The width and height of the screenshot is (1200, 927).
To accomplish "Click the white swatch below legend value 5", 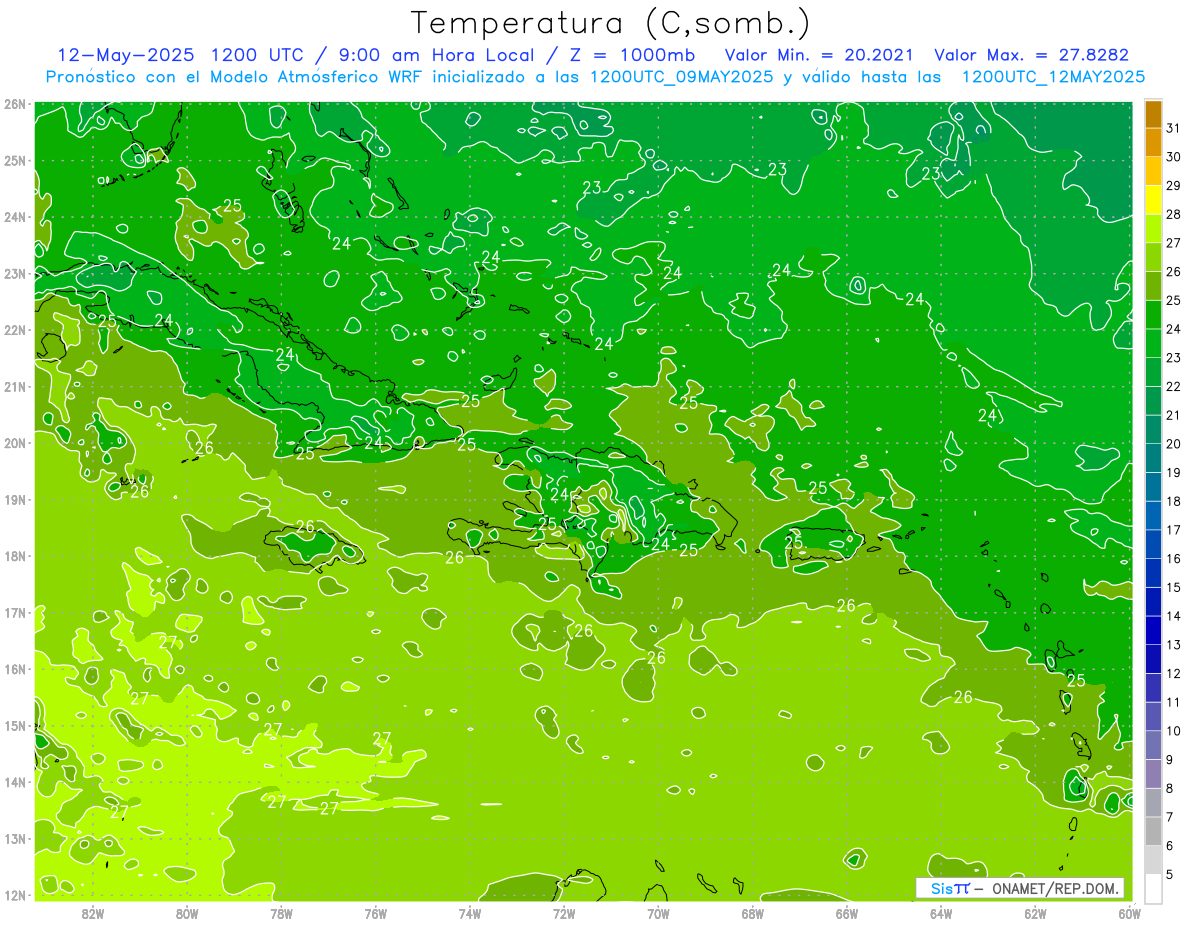I will pyautogui.click(x=1153, y=887).
